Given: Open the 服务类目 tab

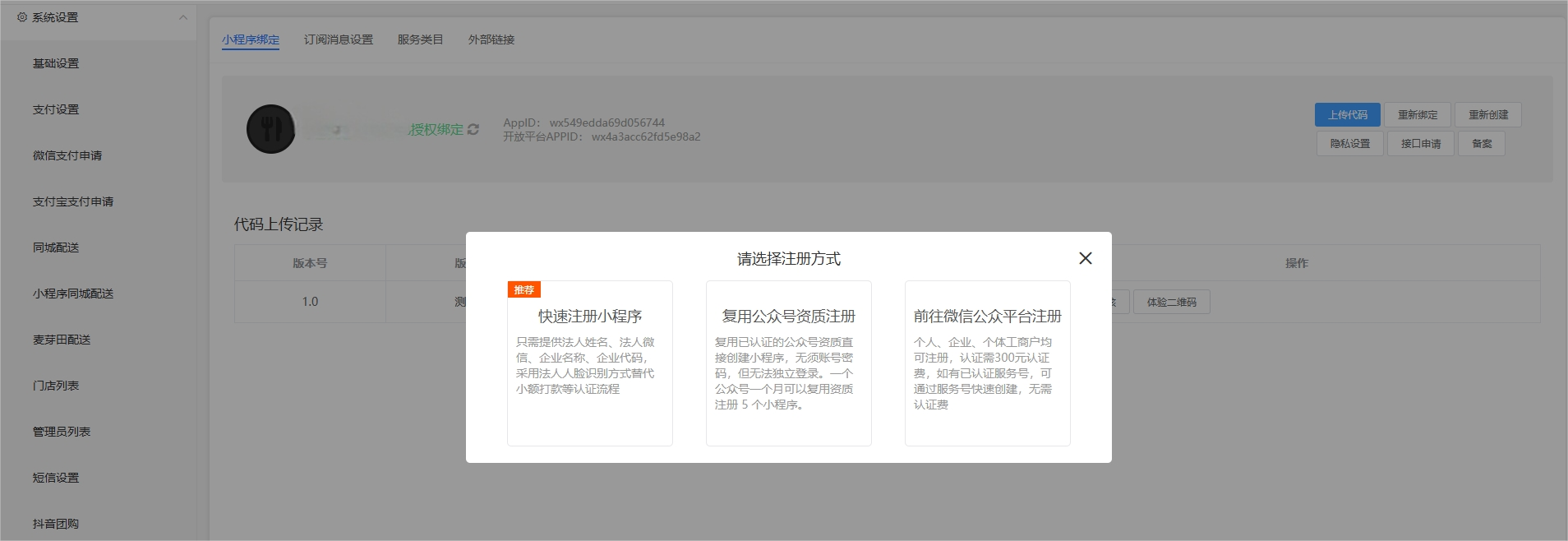Looking at the screenshot, I should click(x=420, y=39).
